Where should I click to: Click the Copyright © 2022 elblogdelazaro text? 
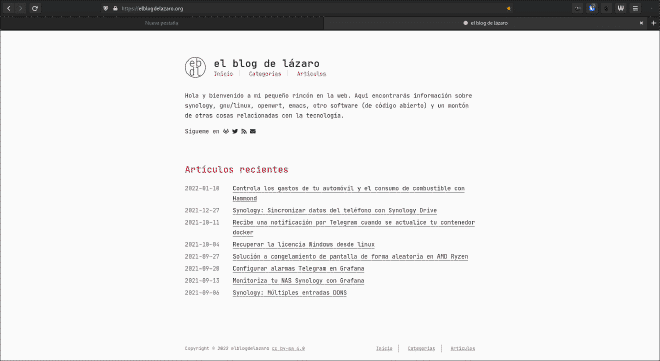click(x=227, y=348)
